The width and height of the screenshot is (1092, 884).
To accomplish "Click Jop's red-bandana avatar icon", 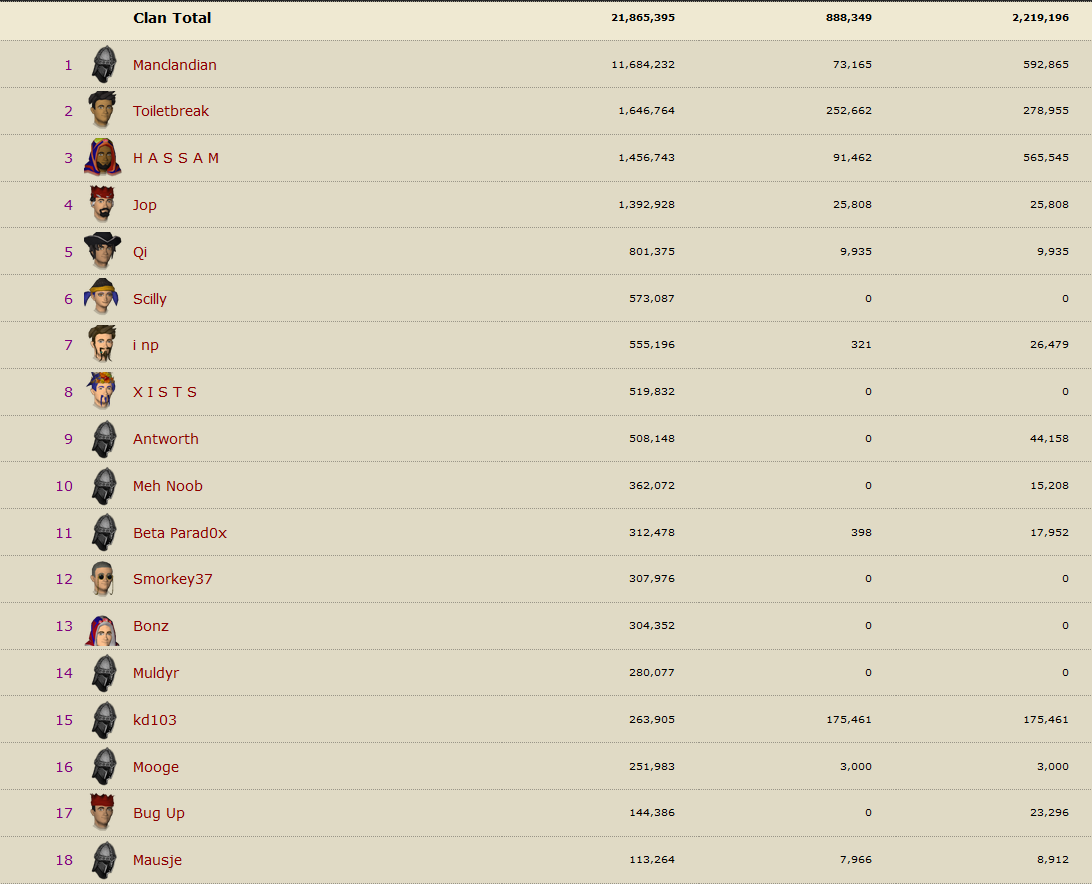I will [102, 205].
